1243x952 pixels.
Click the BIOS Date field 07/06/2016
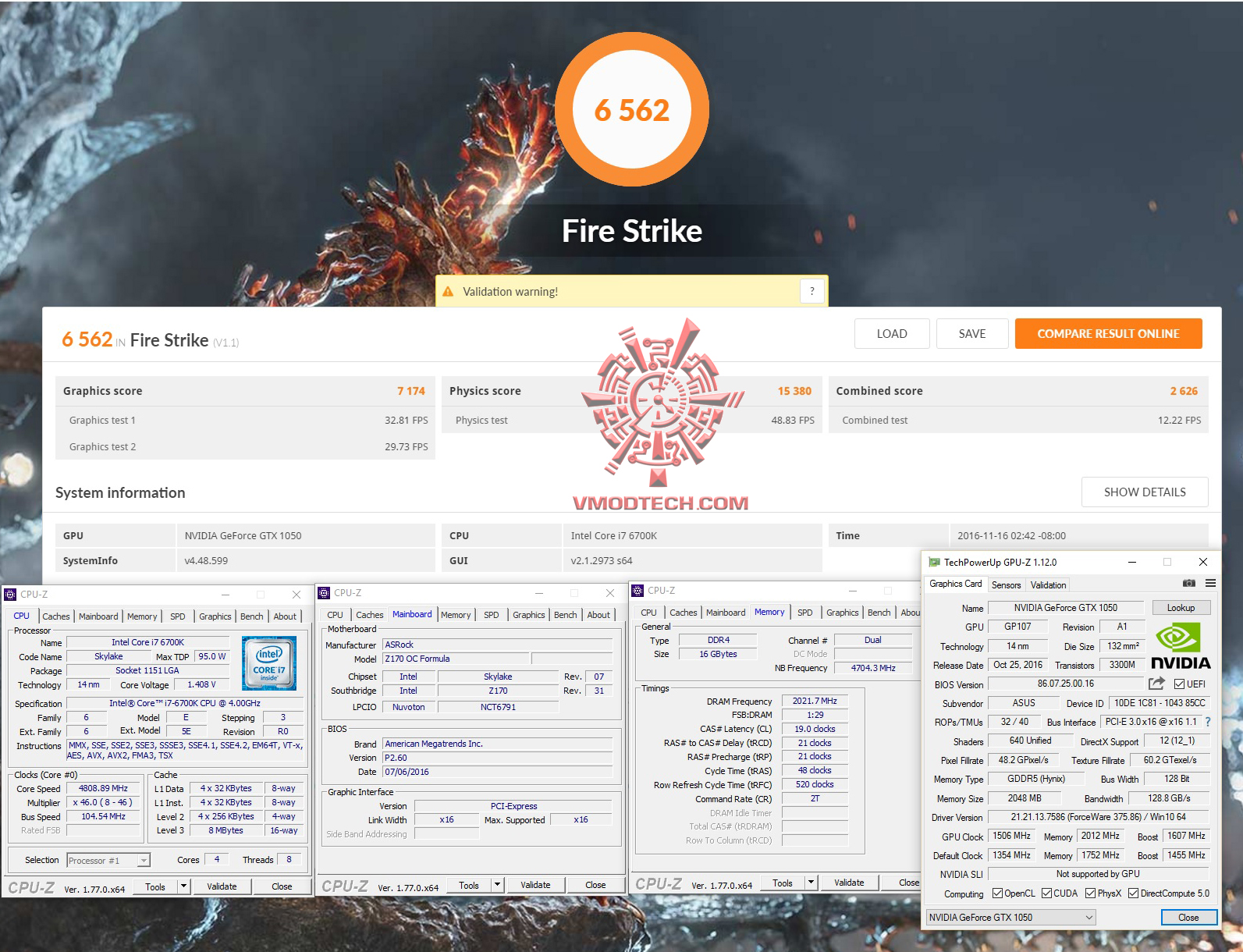pos(497,773)
